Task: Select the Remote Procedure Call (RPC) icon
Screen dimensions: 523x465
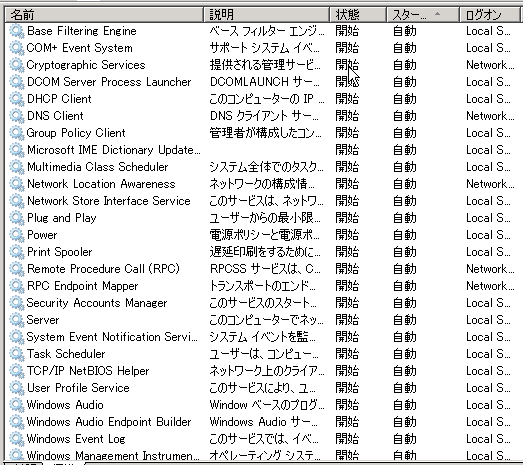Action: (16, 269)
